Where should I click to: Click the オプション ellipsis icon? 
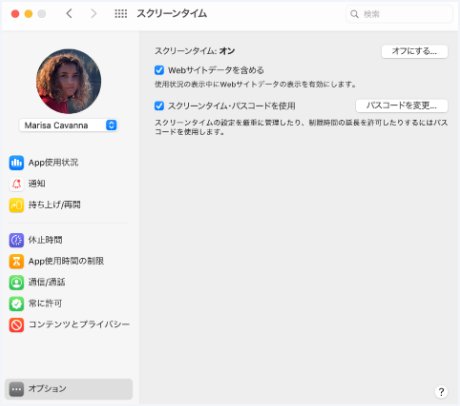(x=16, y=389)
